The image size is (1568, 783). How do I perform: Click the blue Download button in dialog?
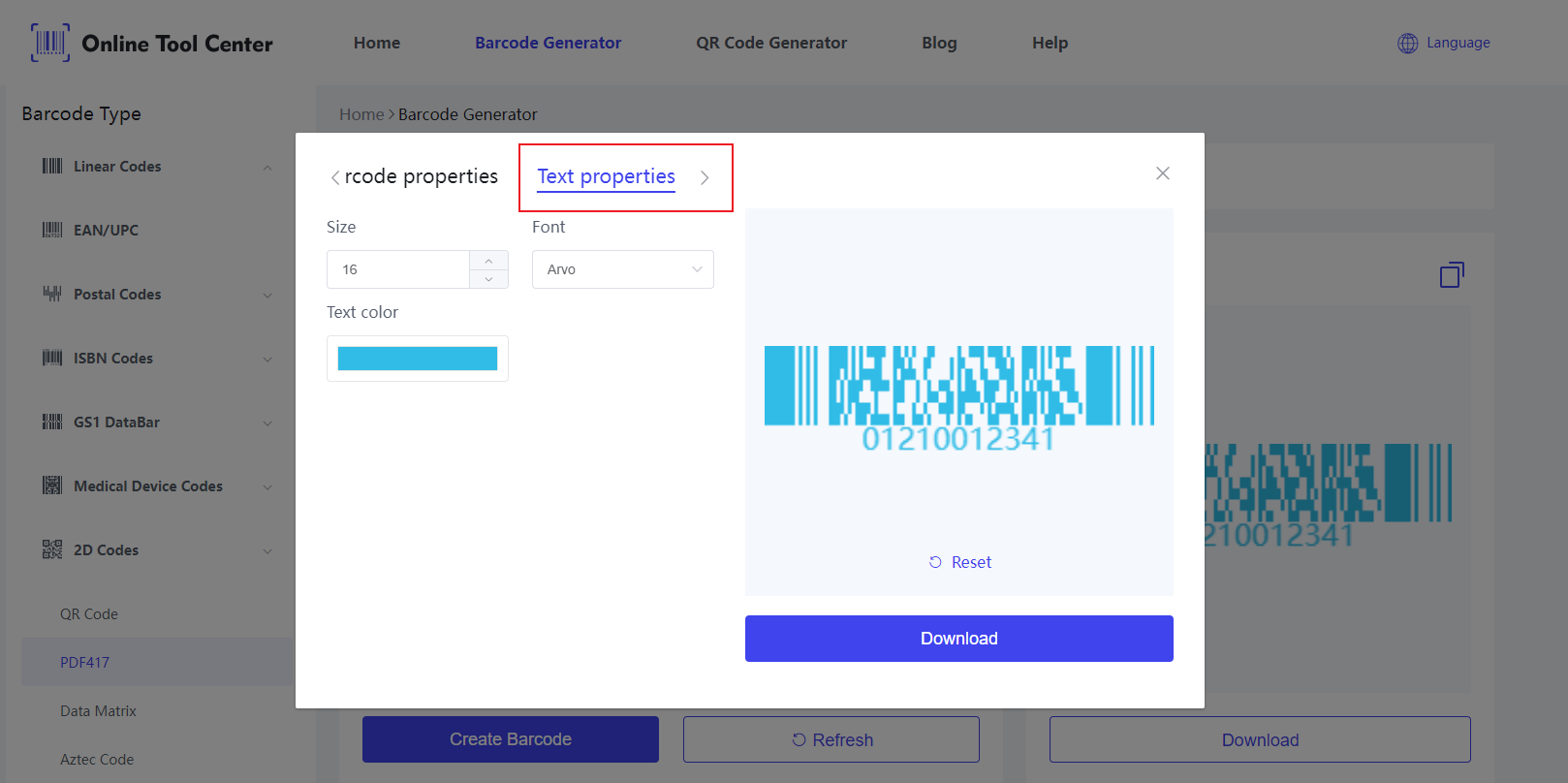tap(959, 639)
